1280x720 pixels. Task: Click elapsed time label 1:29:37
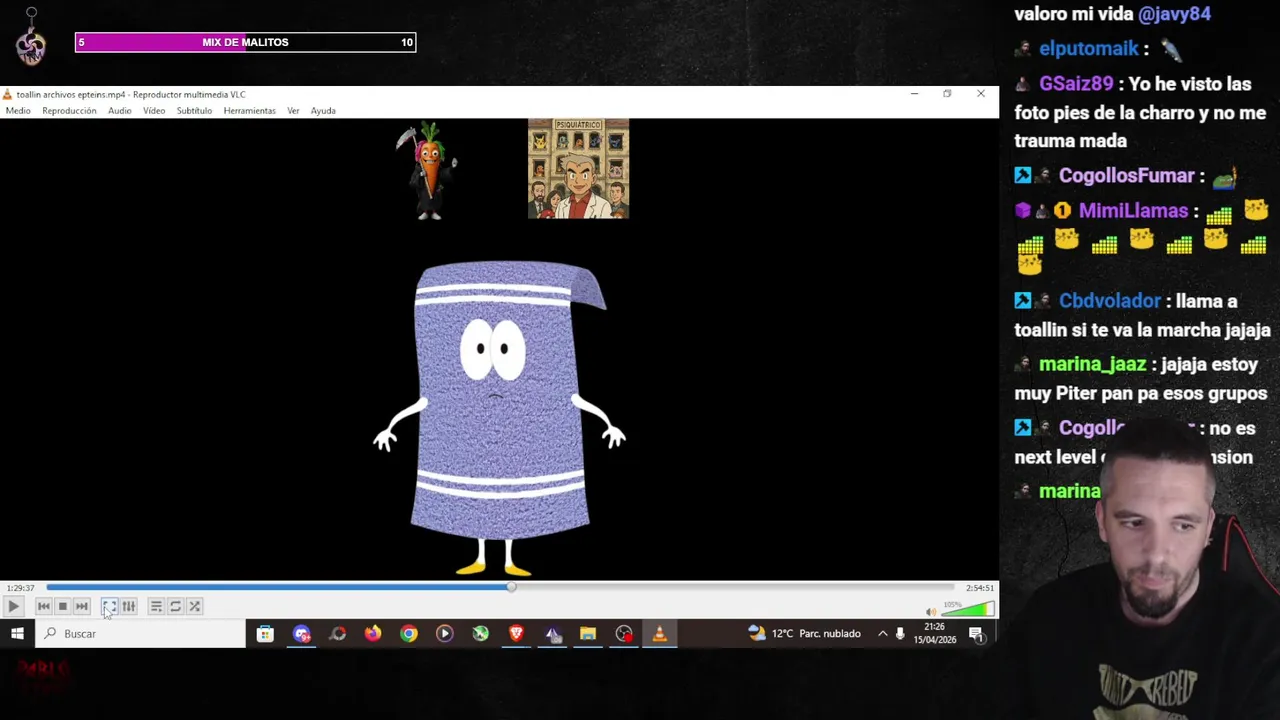pyautogui.click(x=20, y=588)
